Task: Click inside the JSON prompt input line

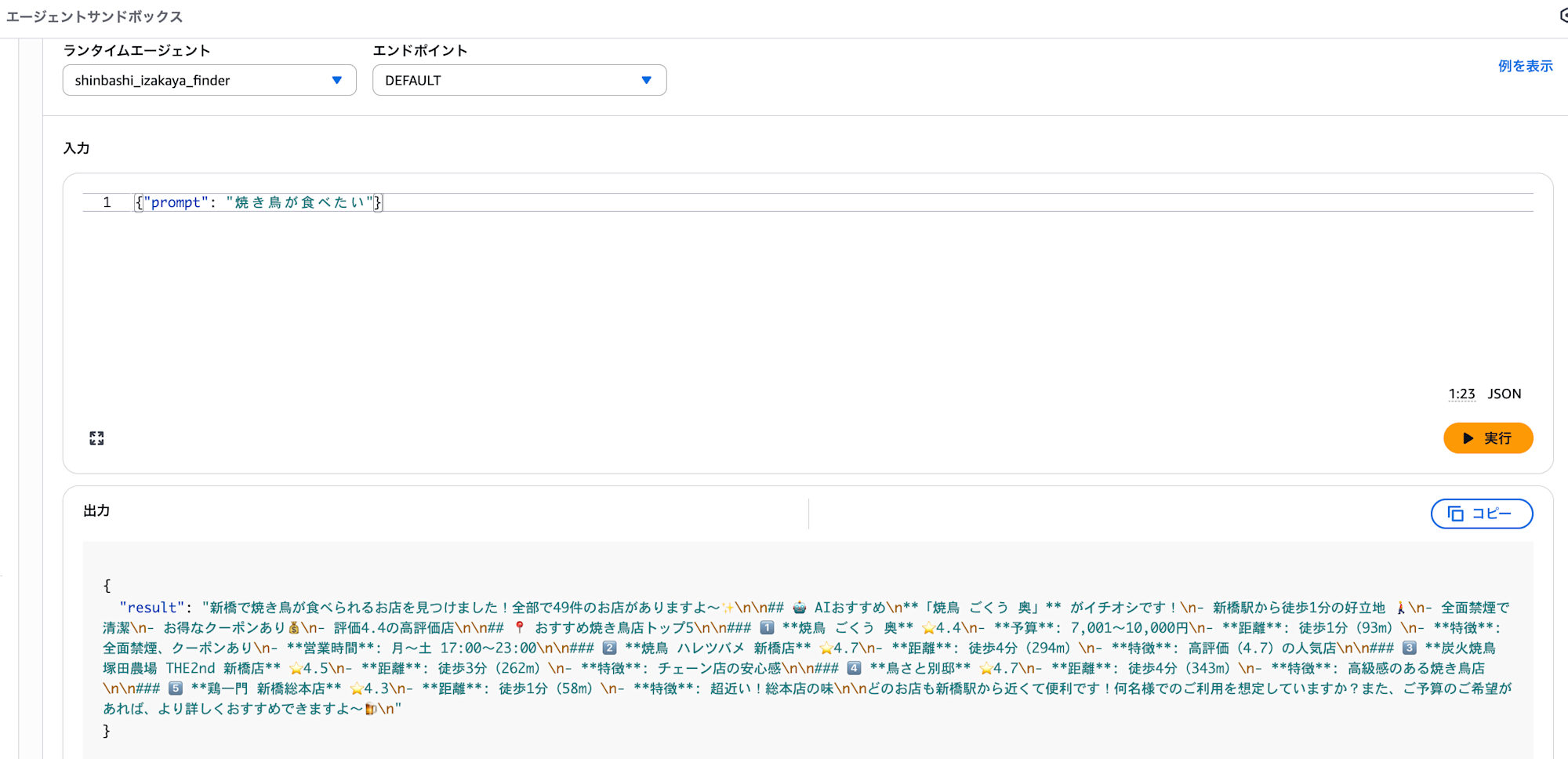Action: point(259,202)
